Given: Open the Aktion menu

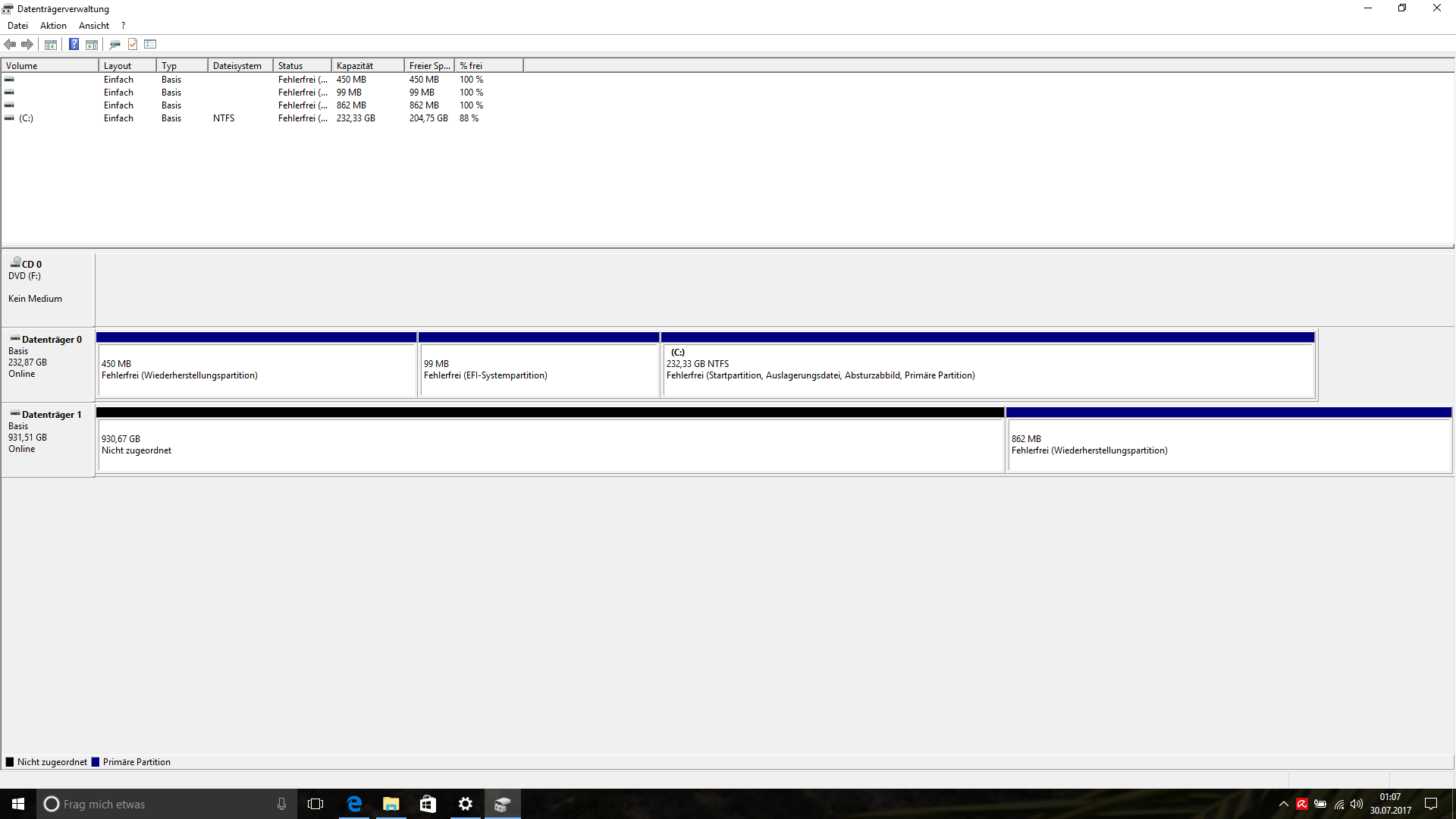Looking at the screenshot, I should (53, 26).
